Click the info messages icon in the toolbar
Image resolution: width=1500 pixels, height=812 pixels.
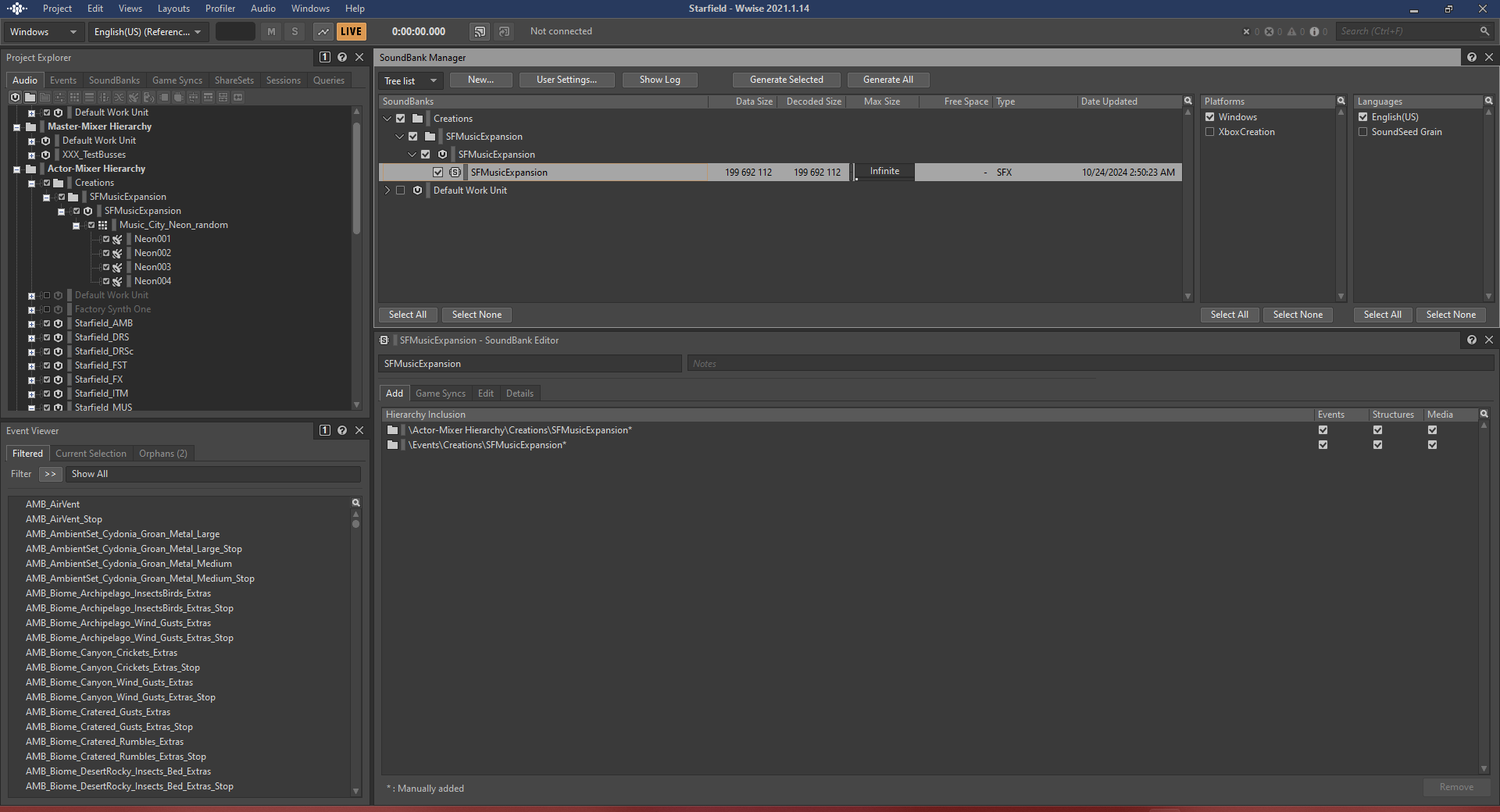tap(1315, 32)
